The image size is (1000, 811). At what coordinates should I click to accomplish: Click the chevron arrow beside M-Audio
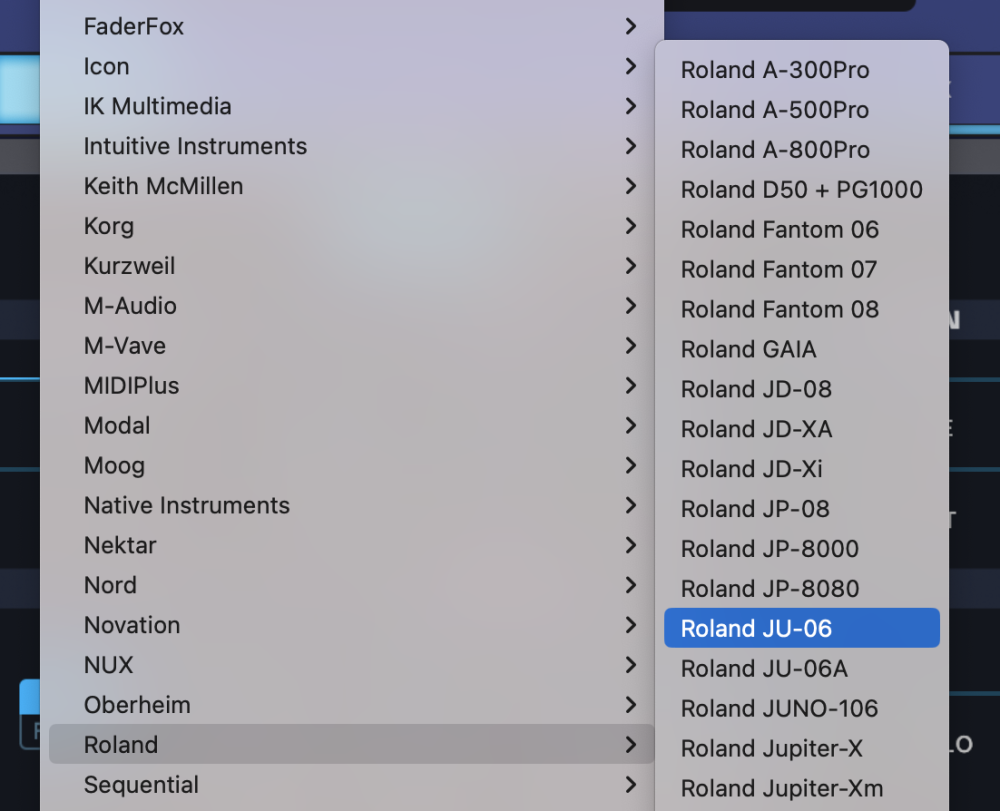click(630, 306)
